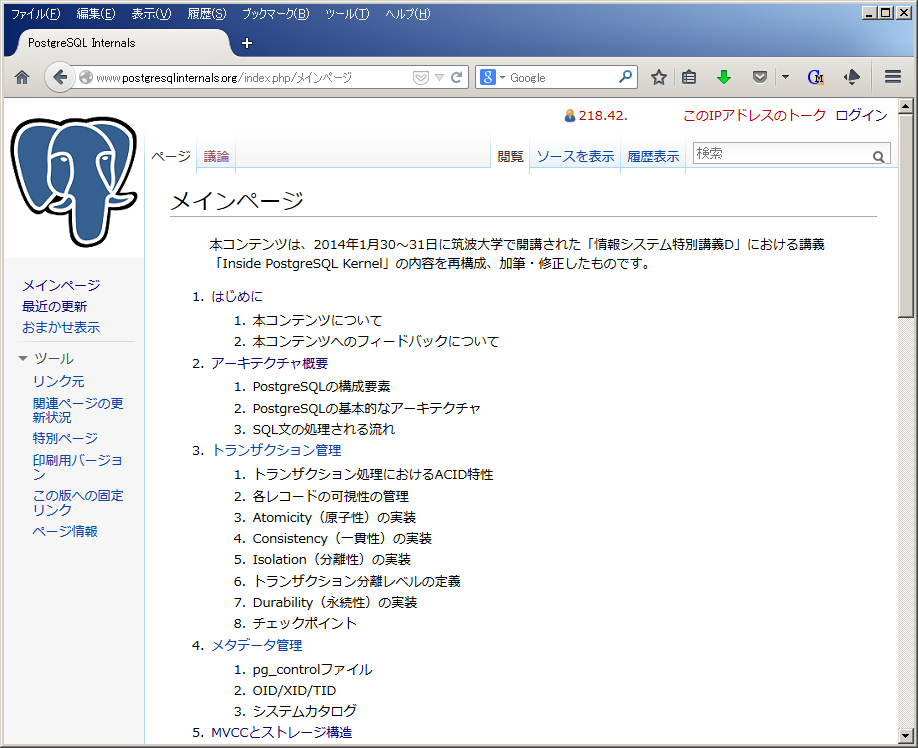Click the globe site identity icon

point(85,77)
